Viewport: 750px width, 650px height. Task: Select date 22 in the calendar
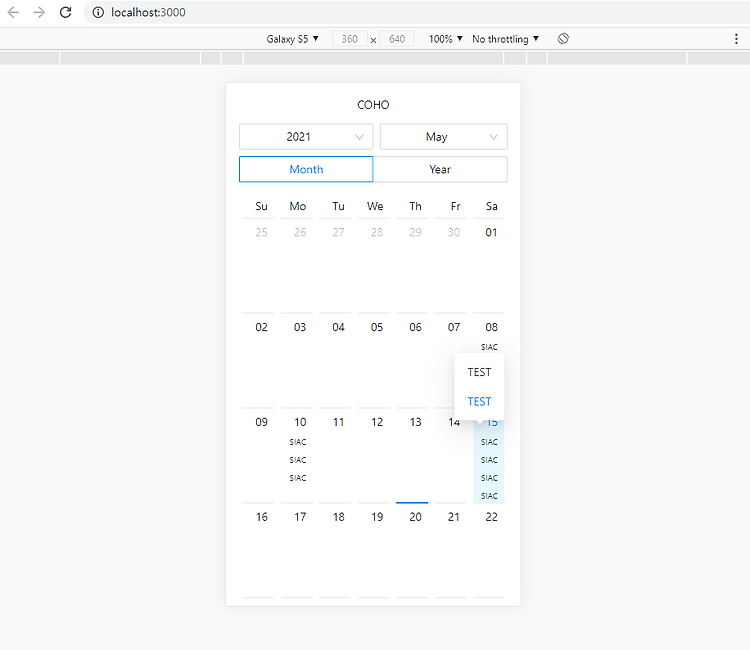(x=491, y=517)
